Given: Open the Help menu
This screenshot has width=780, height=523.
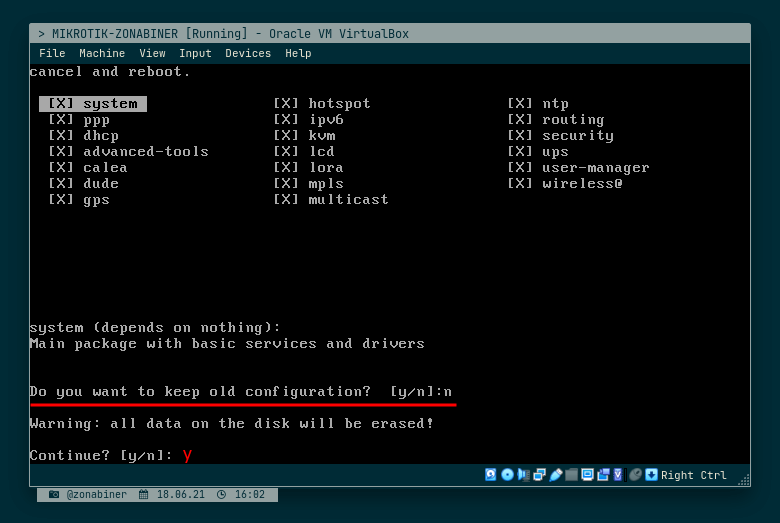Looking at the screenshot, I should [x=298, y=53].
